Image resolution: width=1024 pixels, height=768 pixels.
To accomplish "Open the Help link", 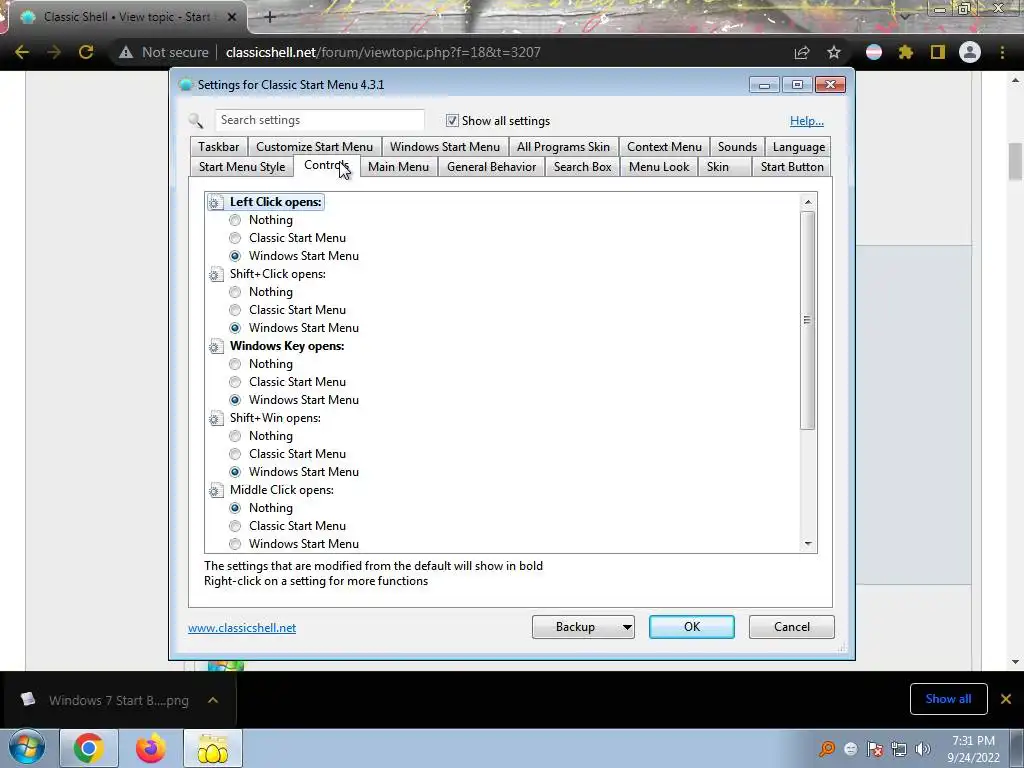I will (807, 121).
